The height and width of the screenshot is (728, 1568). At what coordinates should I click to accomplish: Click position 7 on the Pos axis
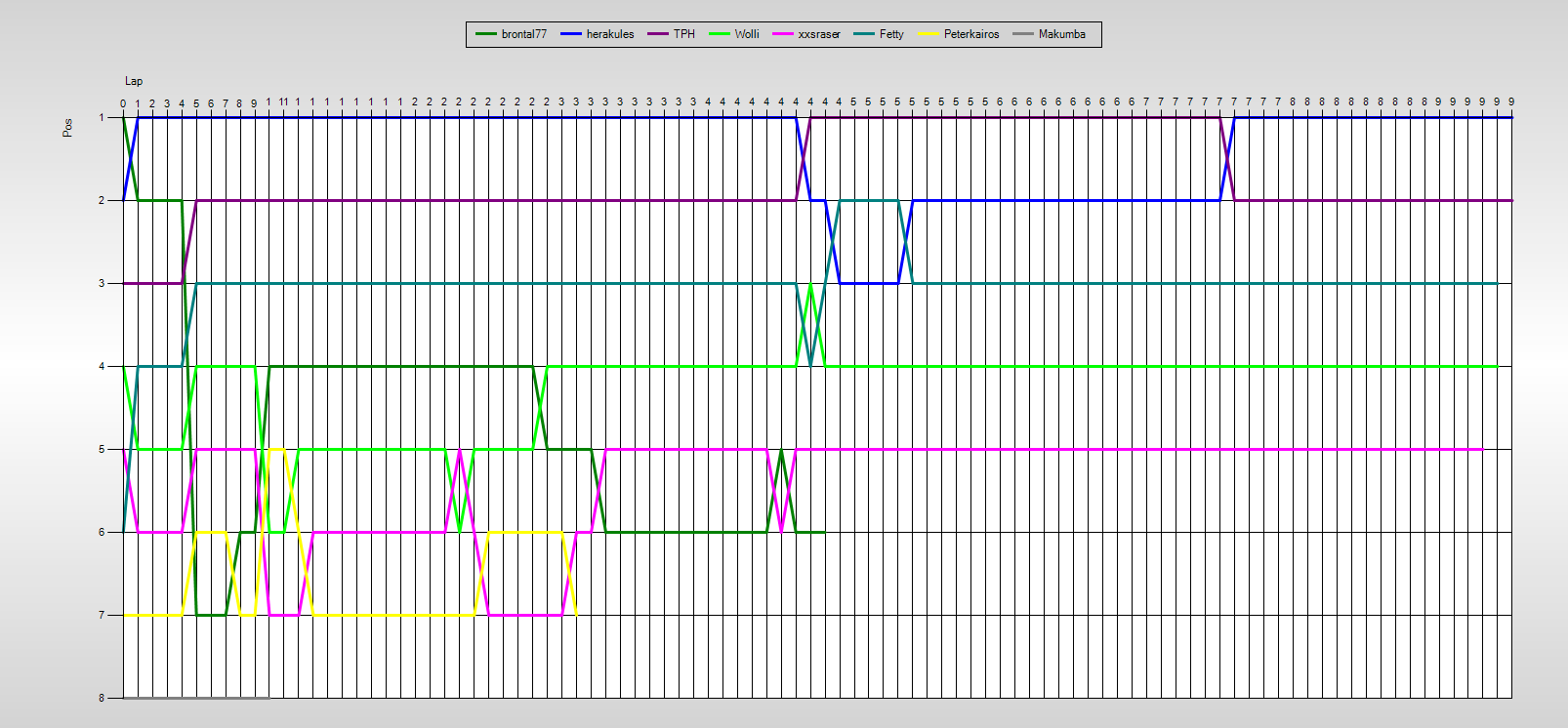[102, 615]
